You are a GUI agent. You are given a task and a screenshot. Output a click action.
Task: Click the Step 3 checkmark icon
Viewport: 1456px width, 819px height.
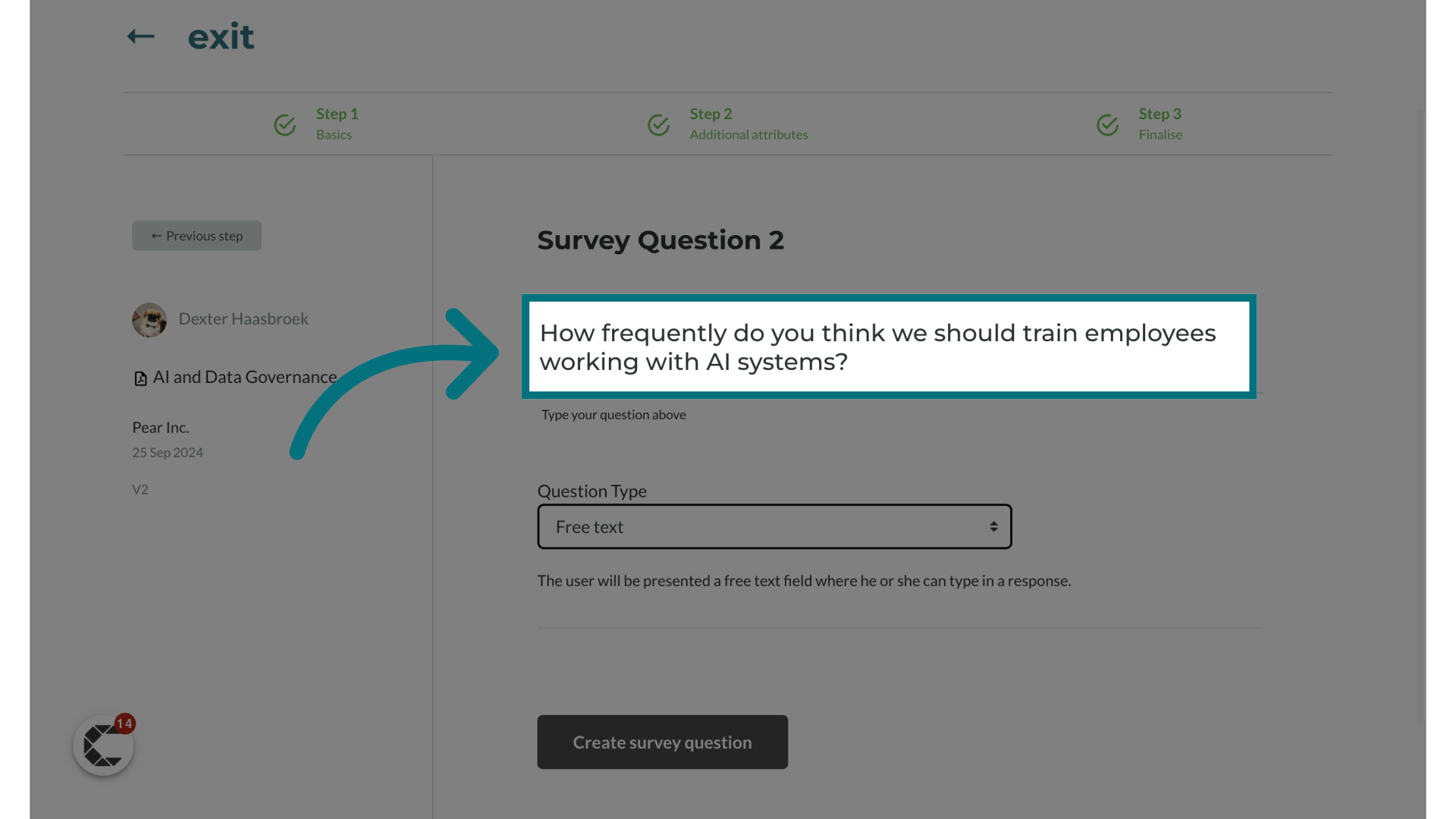(1108, 123)
